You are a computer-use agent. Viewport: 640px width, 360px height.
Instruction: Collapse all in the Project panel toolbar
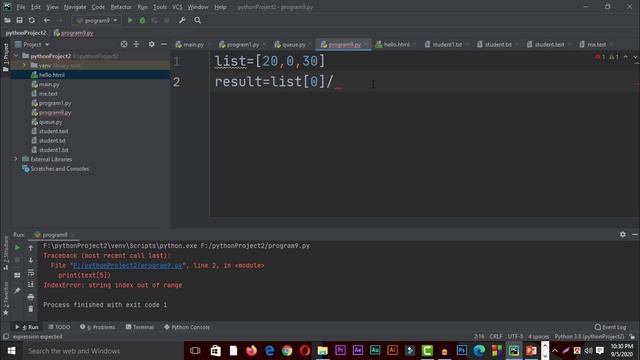(136, 44)
